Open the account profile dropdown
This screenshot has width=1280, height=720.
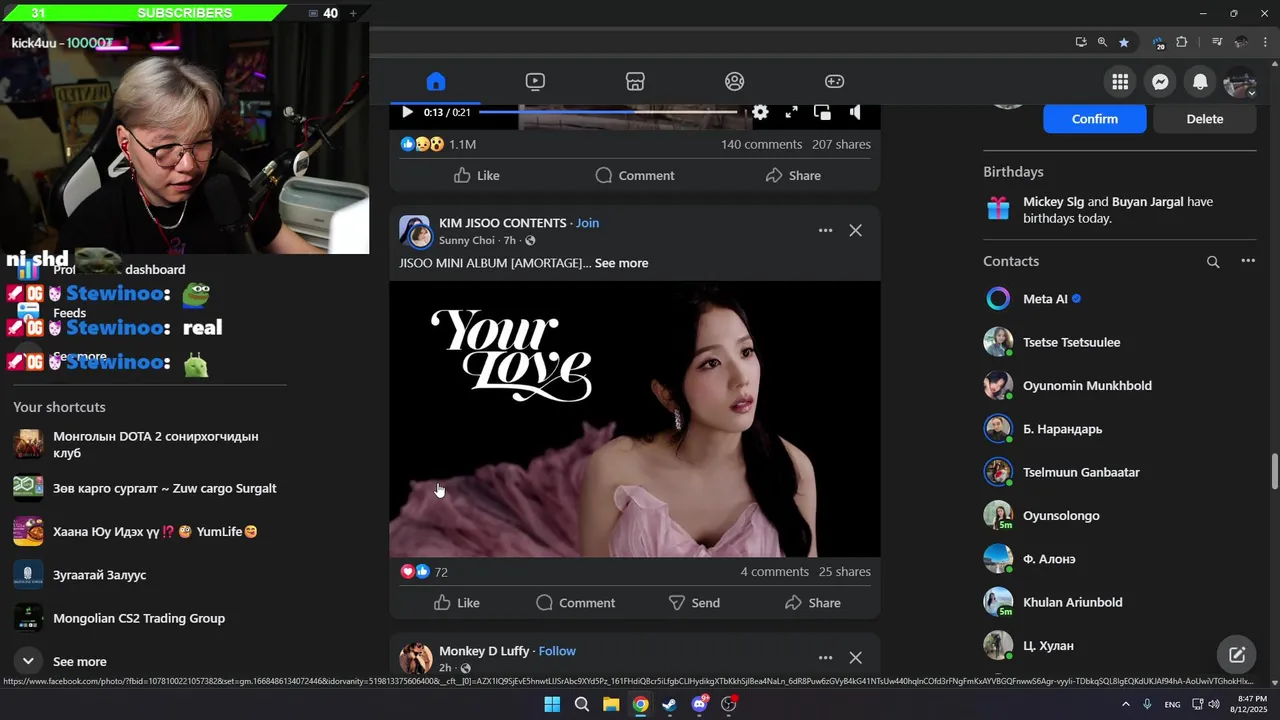coord(1240,82)
